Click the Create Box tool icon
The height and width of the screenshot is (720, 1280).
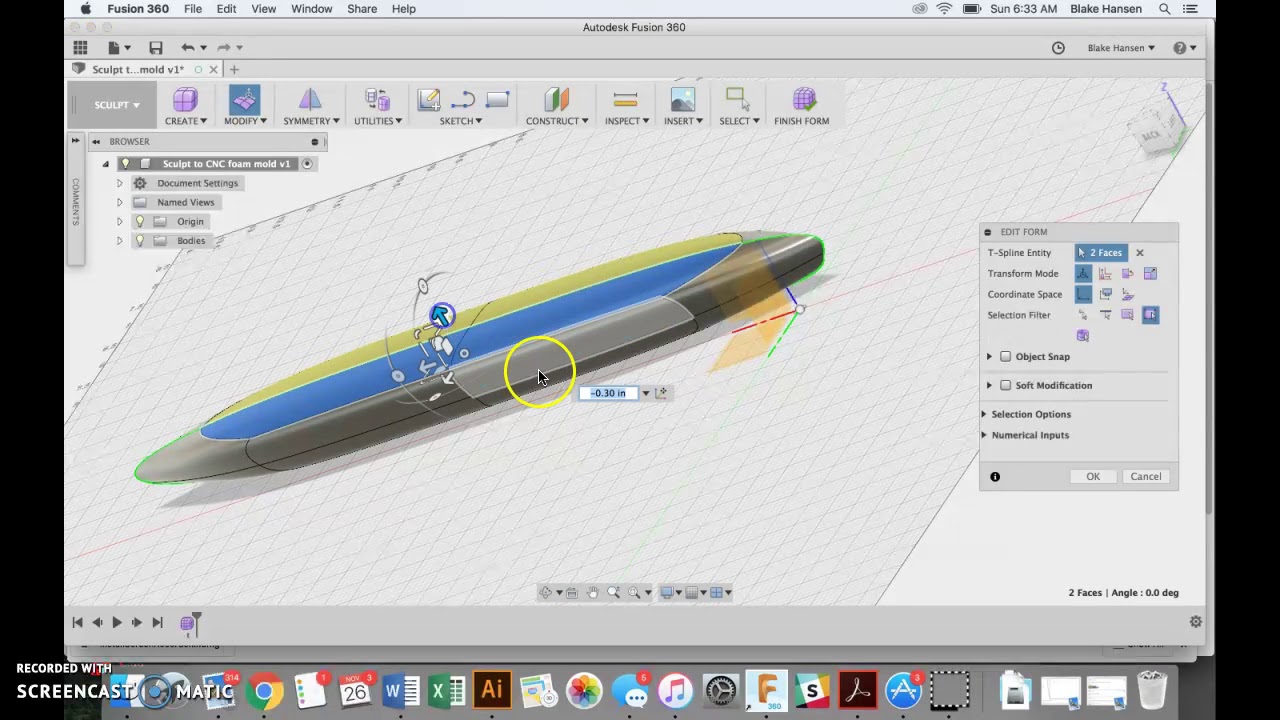[x=185, y=99]
